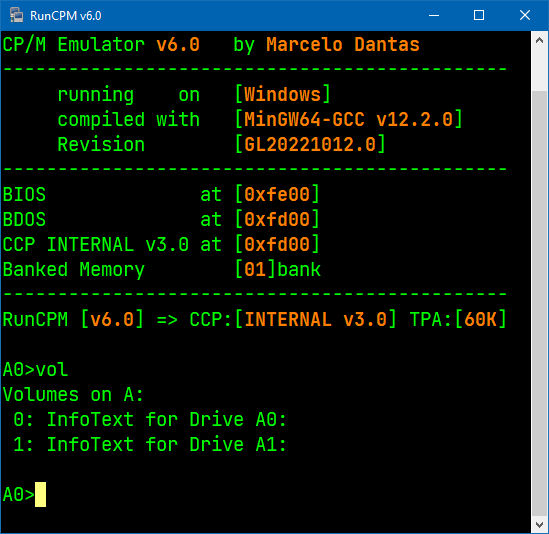
Task: Click the 'compiled with' label
Action: [x=128, y=119]
